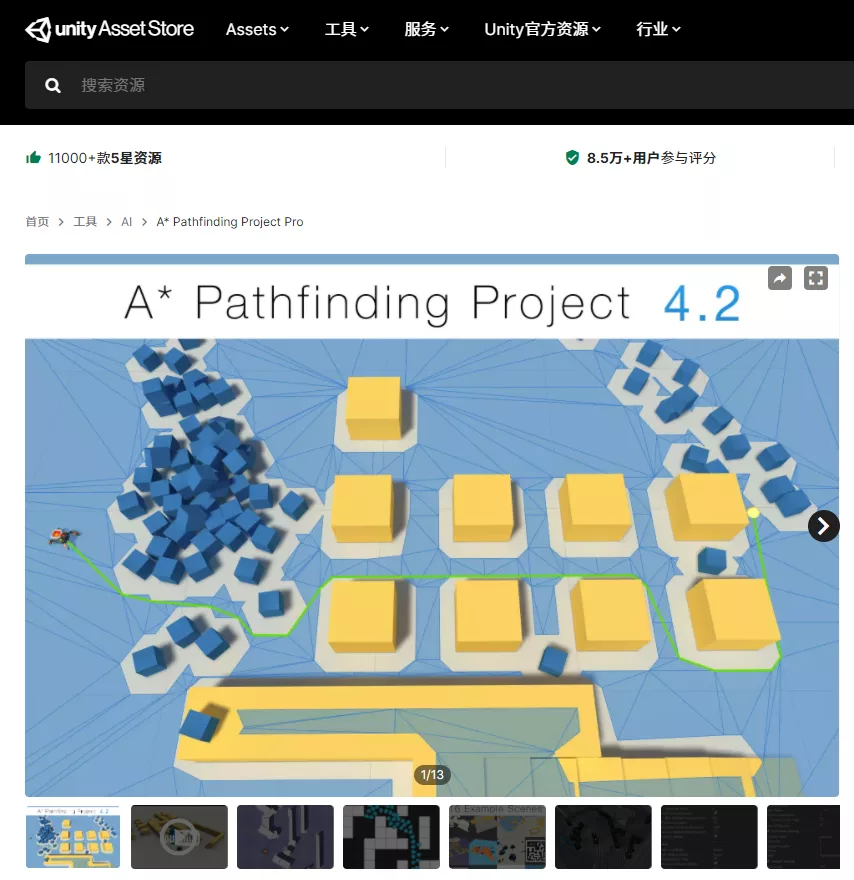
Task: Click the share arrow icon on the image
Action: [779, 278]
